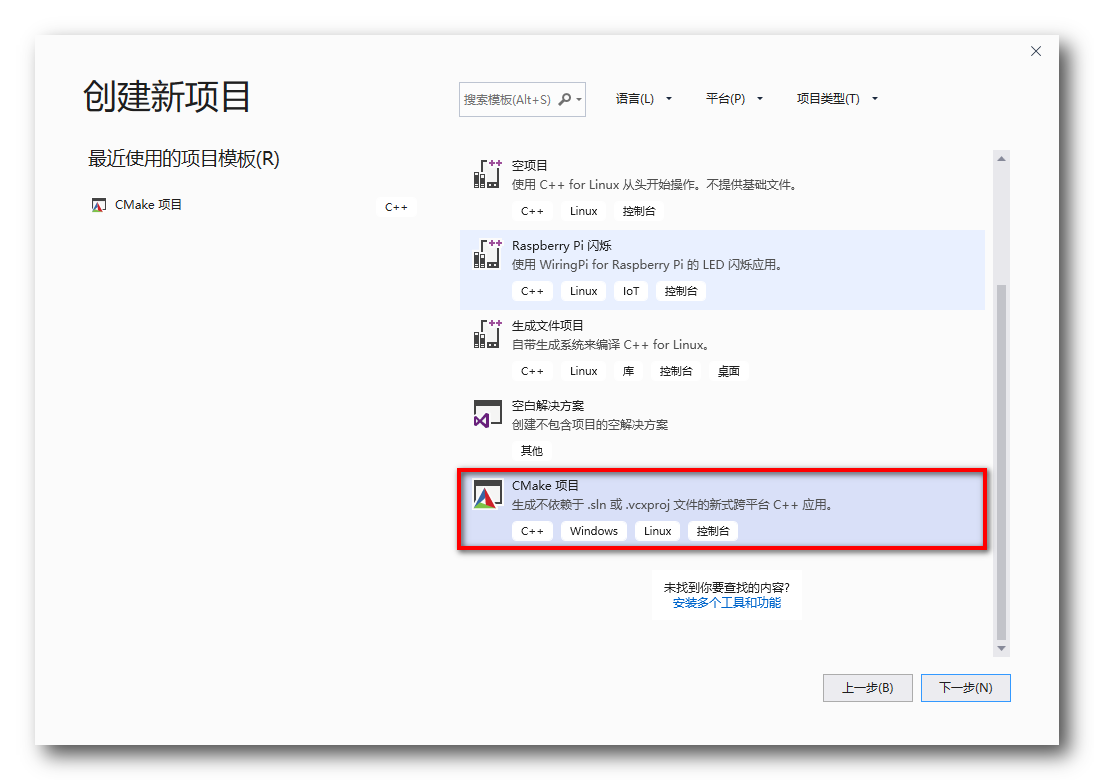Click the 库 tag on 生成文件项目
The height and width of the screenshot is (780, 1094).
click(x=629, y=371)
